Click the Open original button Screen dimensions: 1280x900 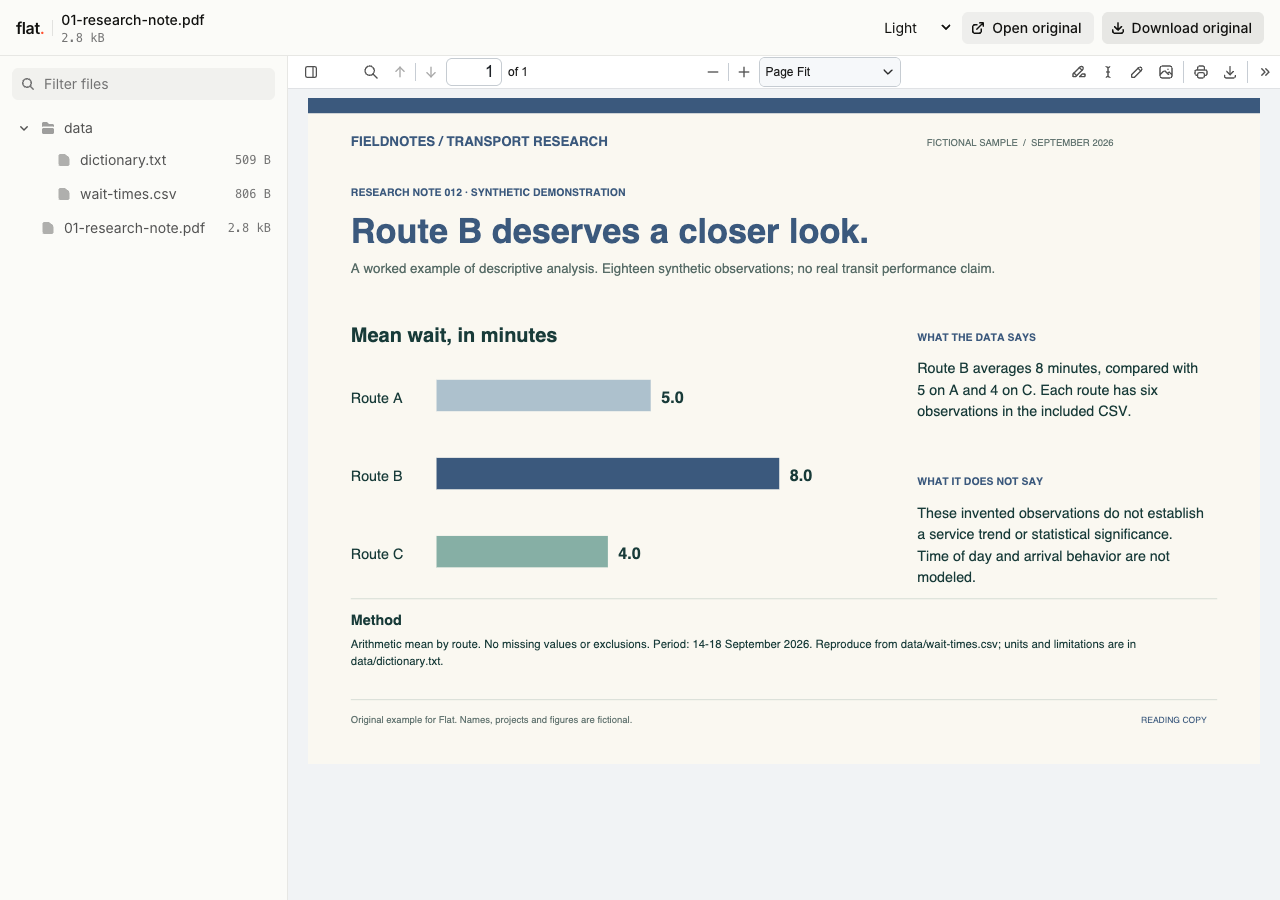1028,28
